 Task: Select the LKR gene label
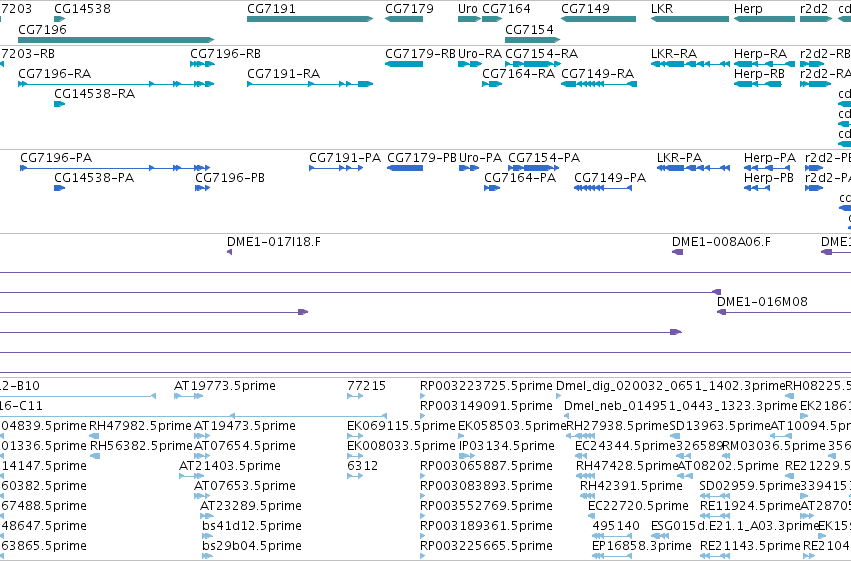click(662, 9)
